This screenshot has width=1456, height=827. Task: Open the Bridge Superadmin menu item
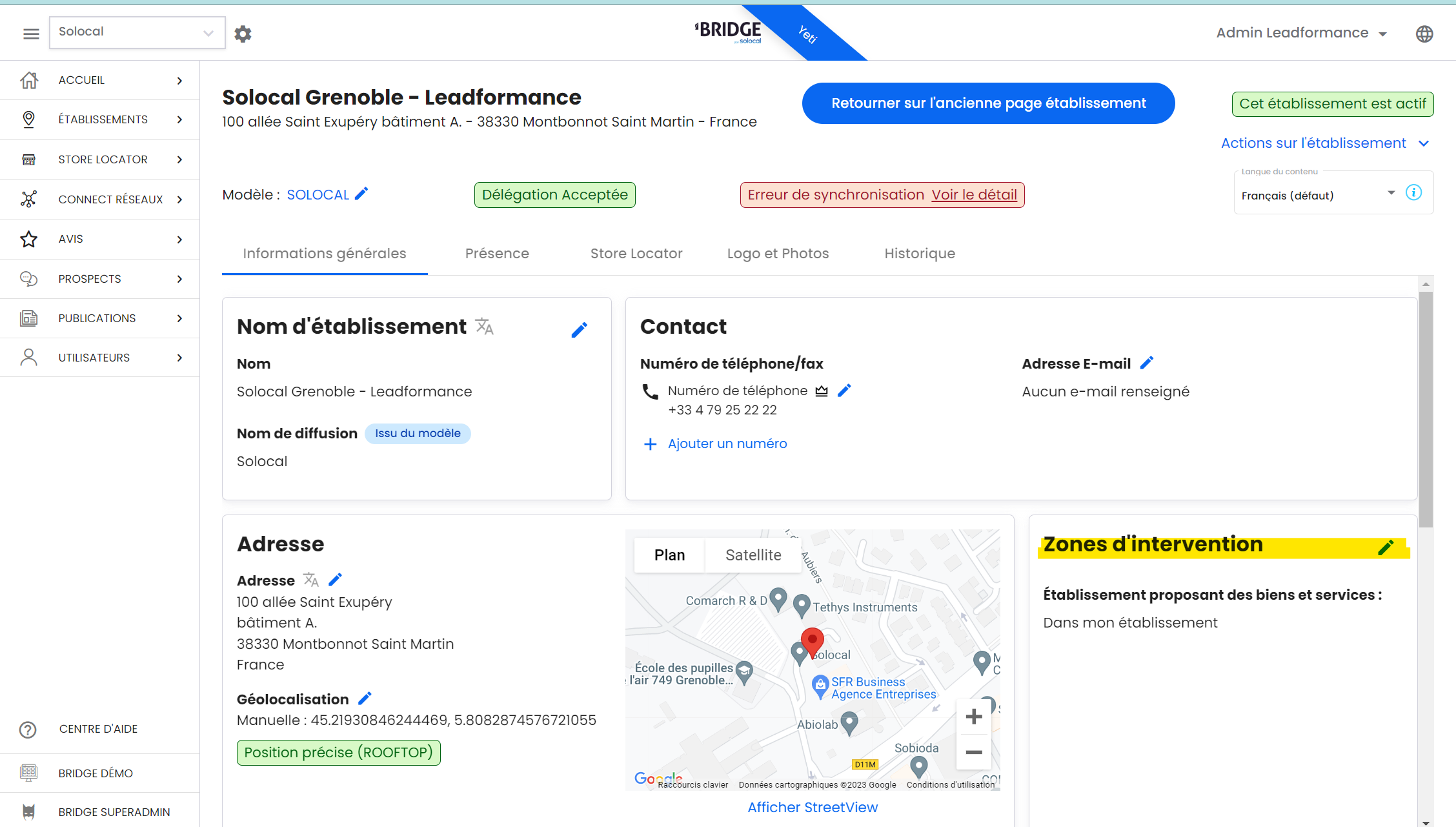tap(100, 812)
